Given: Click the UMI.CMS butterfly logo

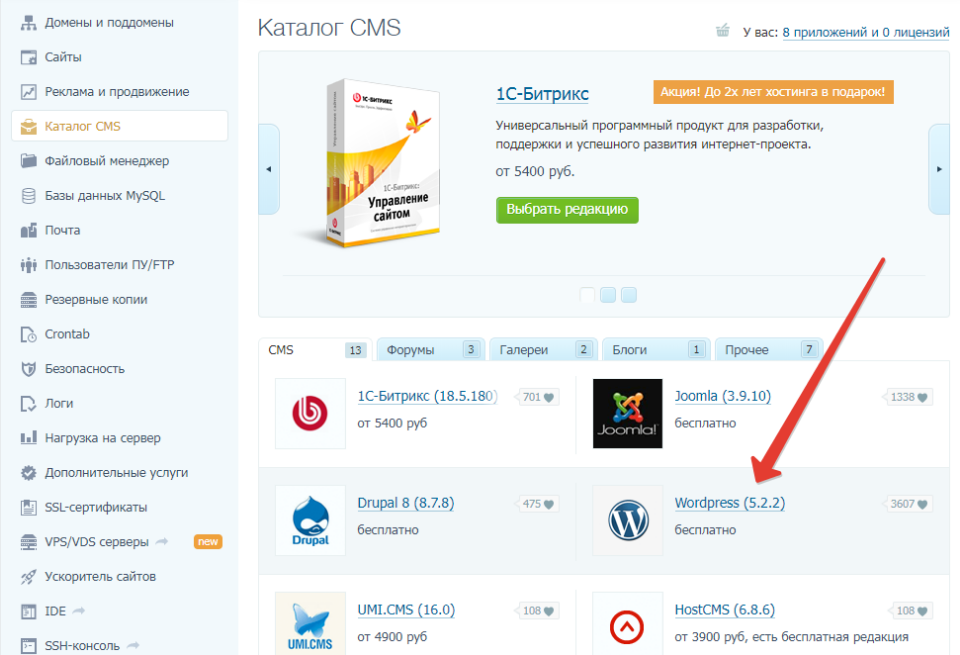Looking at the screenshot, I should click(x=310, y=624).
